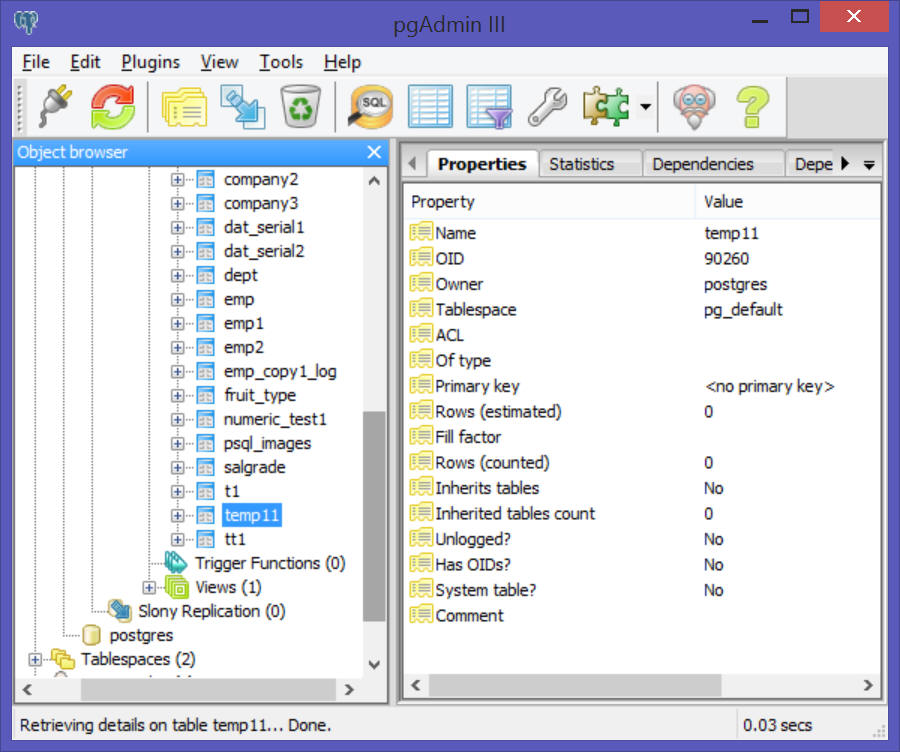
Task: Open the tab list dropdown arrow
Action: pyautogui.click(x=869, y=165)
